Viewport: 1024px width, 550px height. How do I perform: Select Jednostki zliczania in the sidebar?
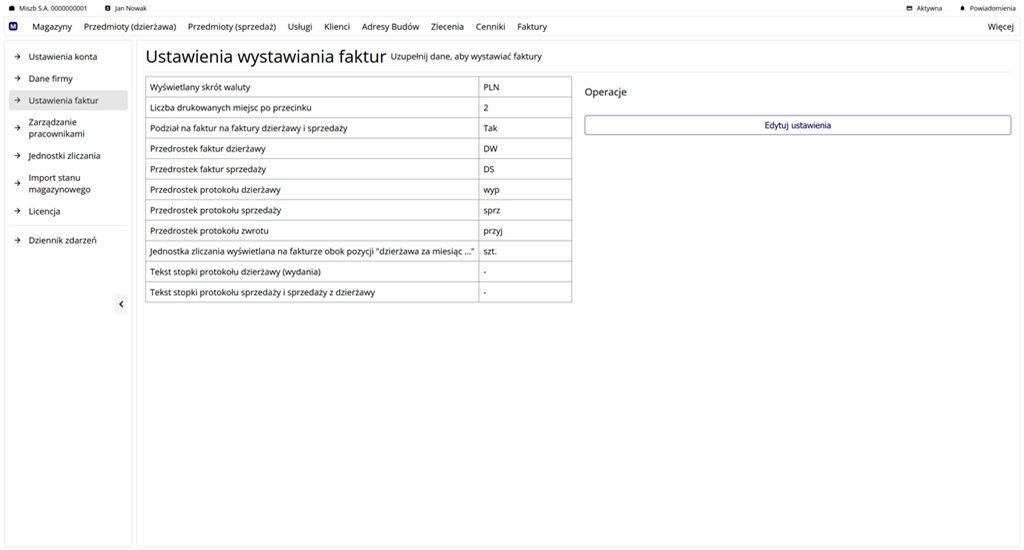[64, 156]
